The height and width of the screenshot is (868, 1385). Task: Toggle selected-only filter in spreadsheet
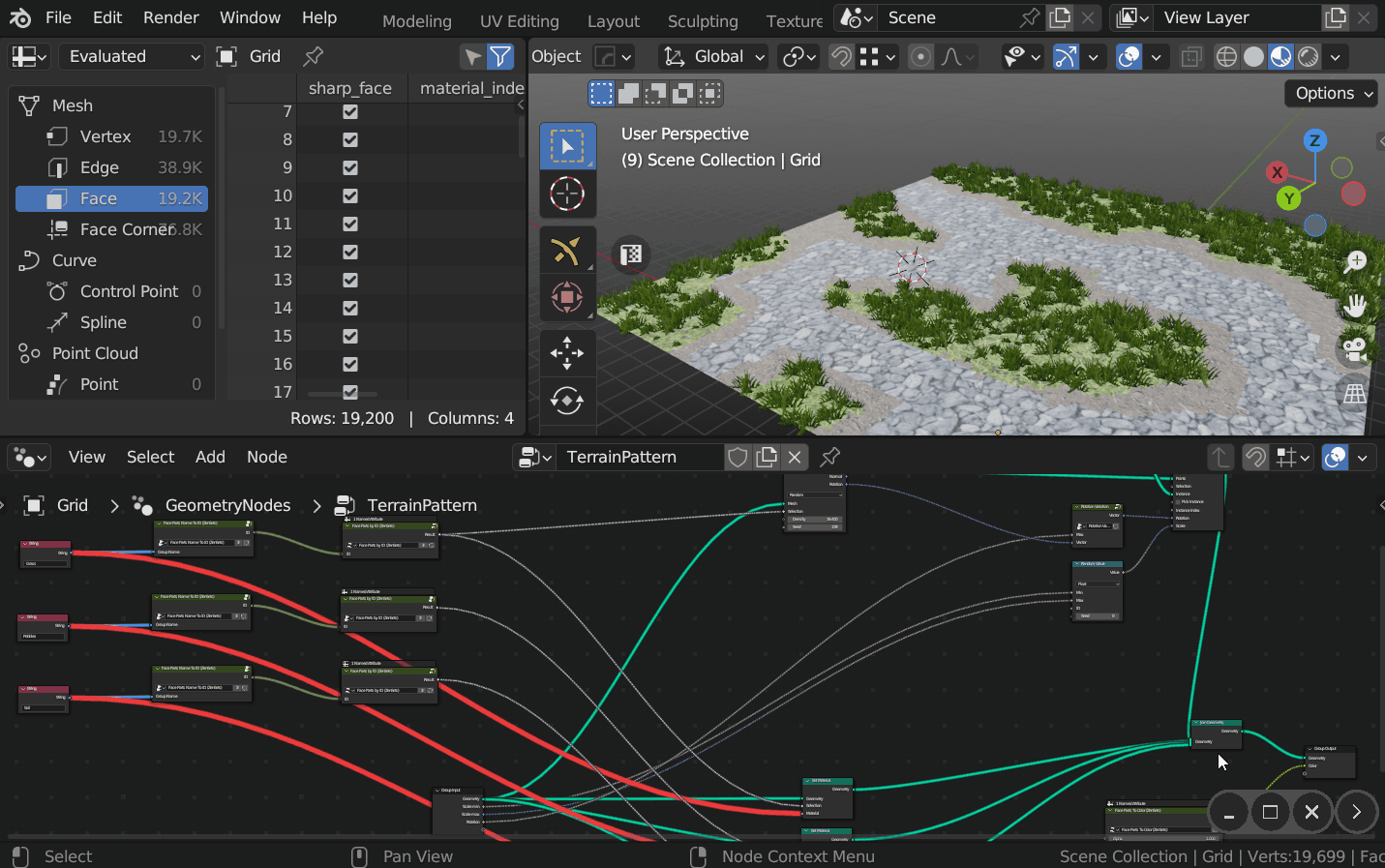point(472,56)
